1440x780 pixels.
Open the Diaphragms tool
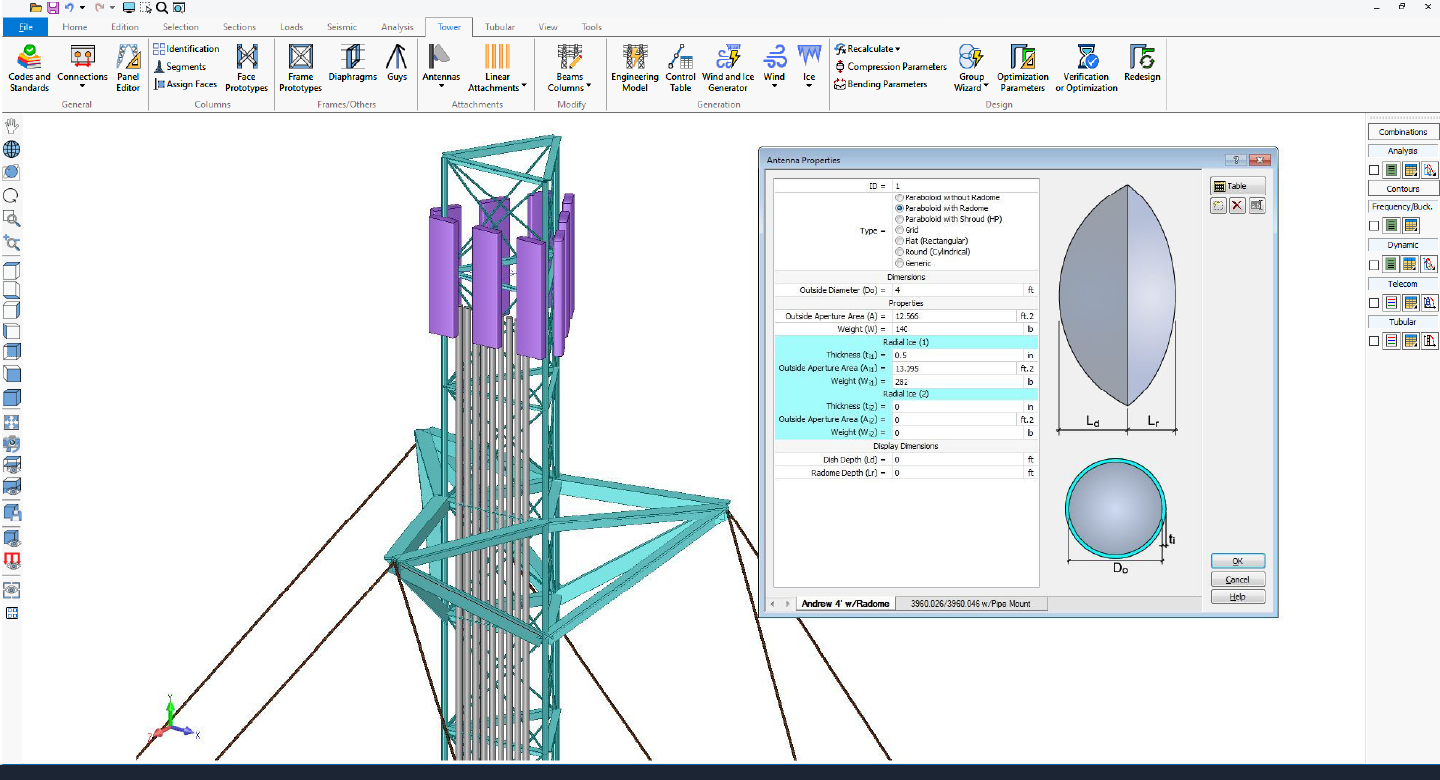point(352,67)
